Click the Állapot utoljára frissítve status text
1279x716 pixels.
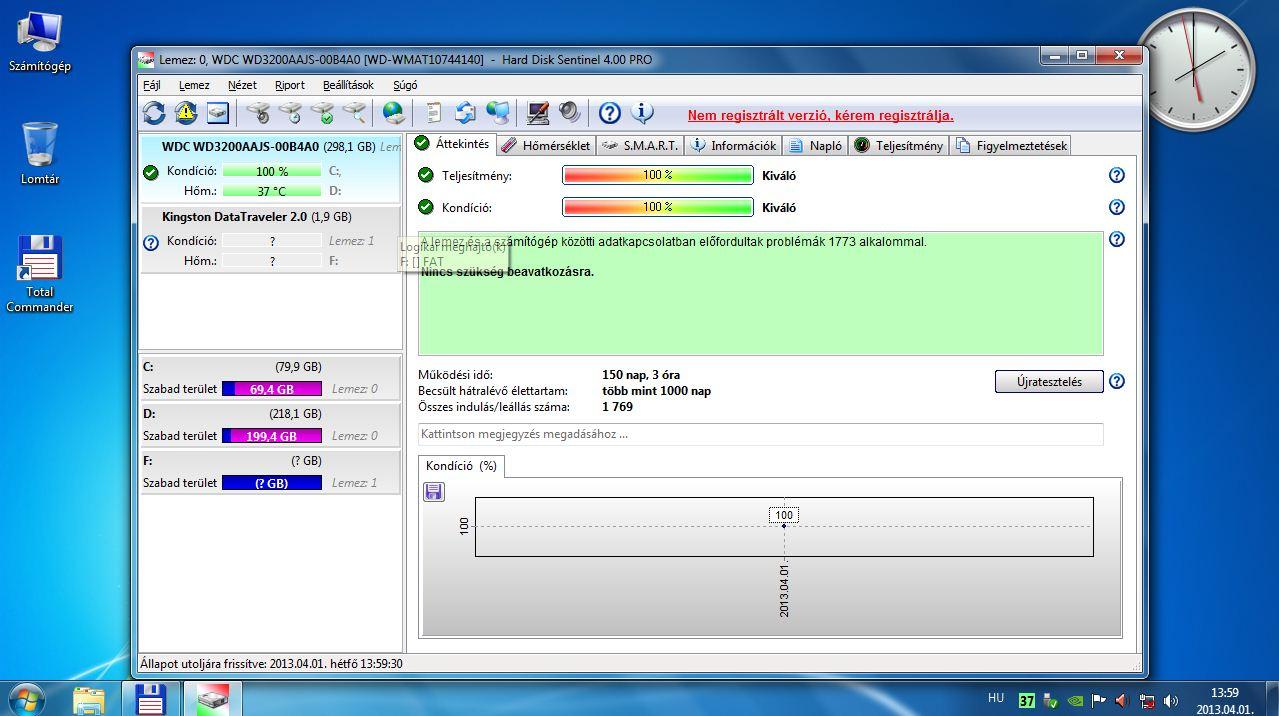click(271, 663)
